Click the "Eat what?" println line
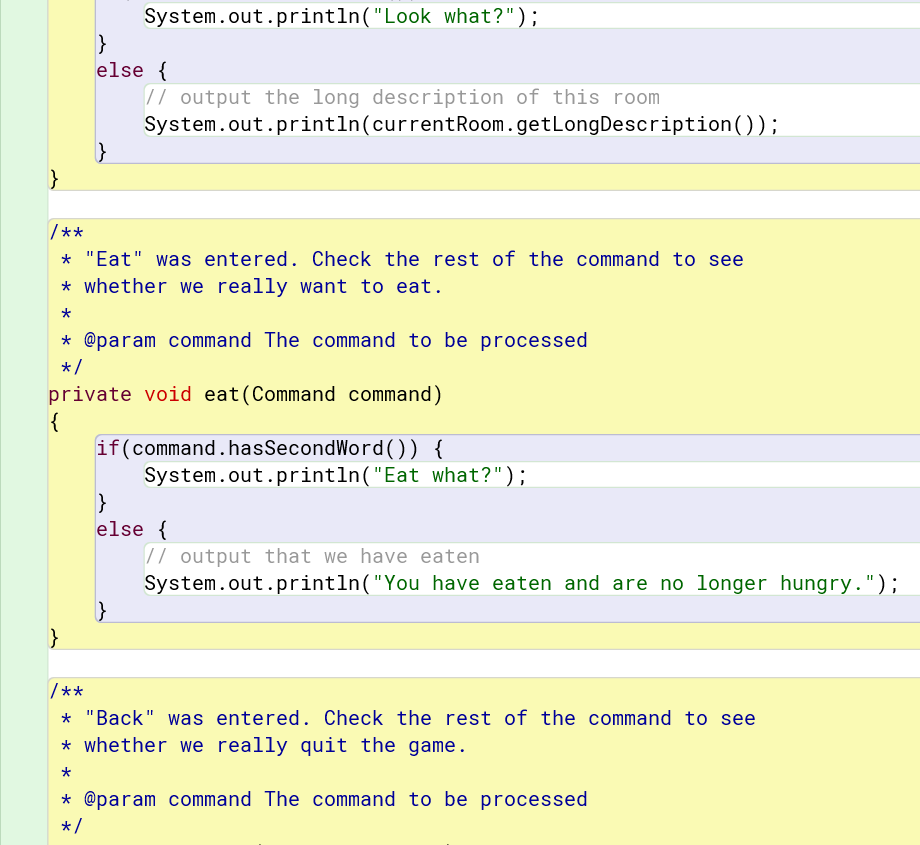The height and width of the screenshot is (845, 920). coord(336,475)
